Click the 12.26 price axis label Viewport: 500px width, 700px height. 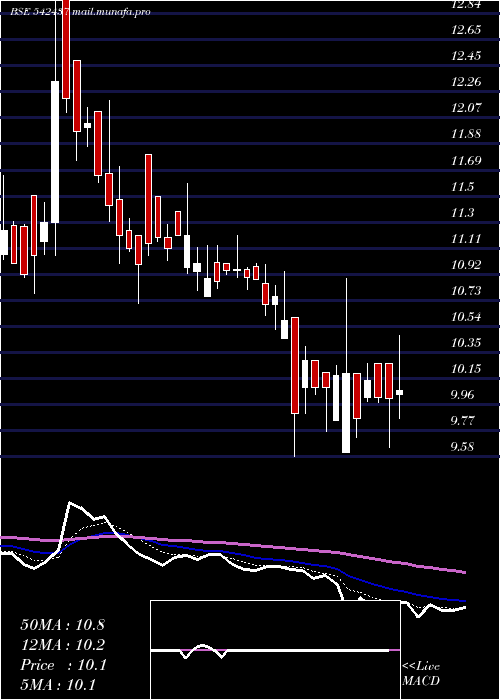point(466,82)
